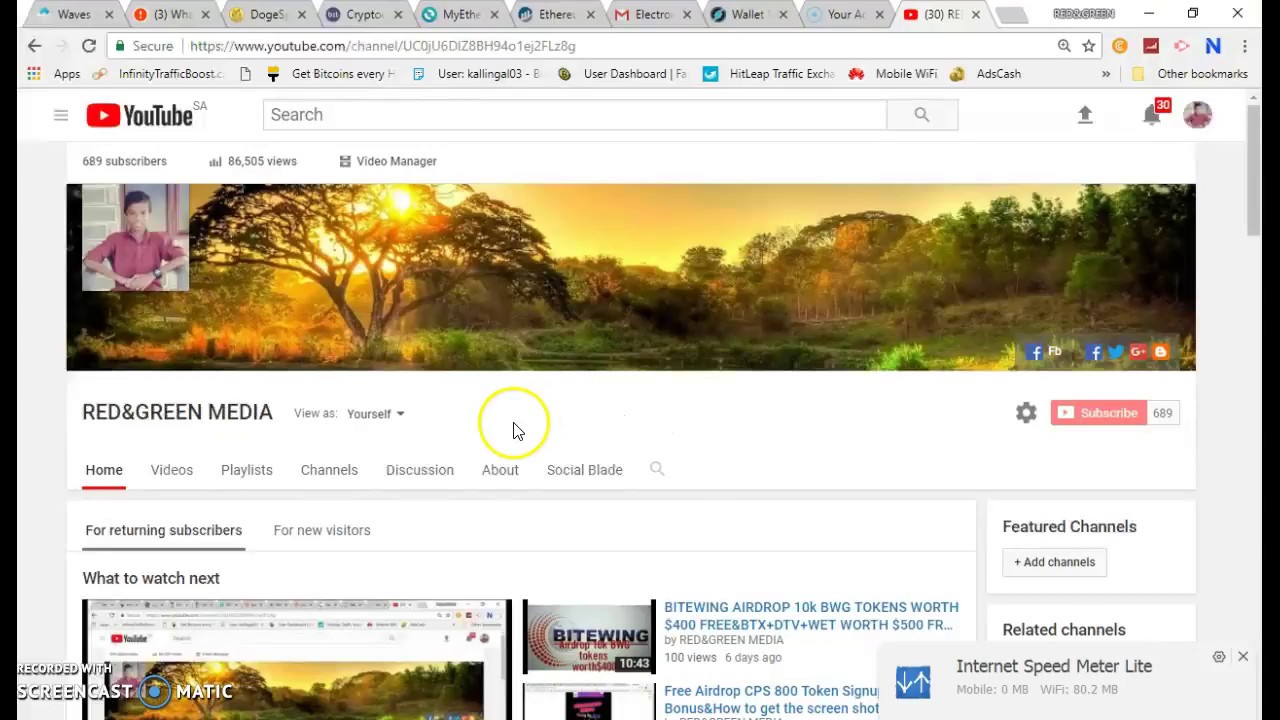
Task: Open Free Airdrop CPS 800 Token video
Action: click(771, 699)
